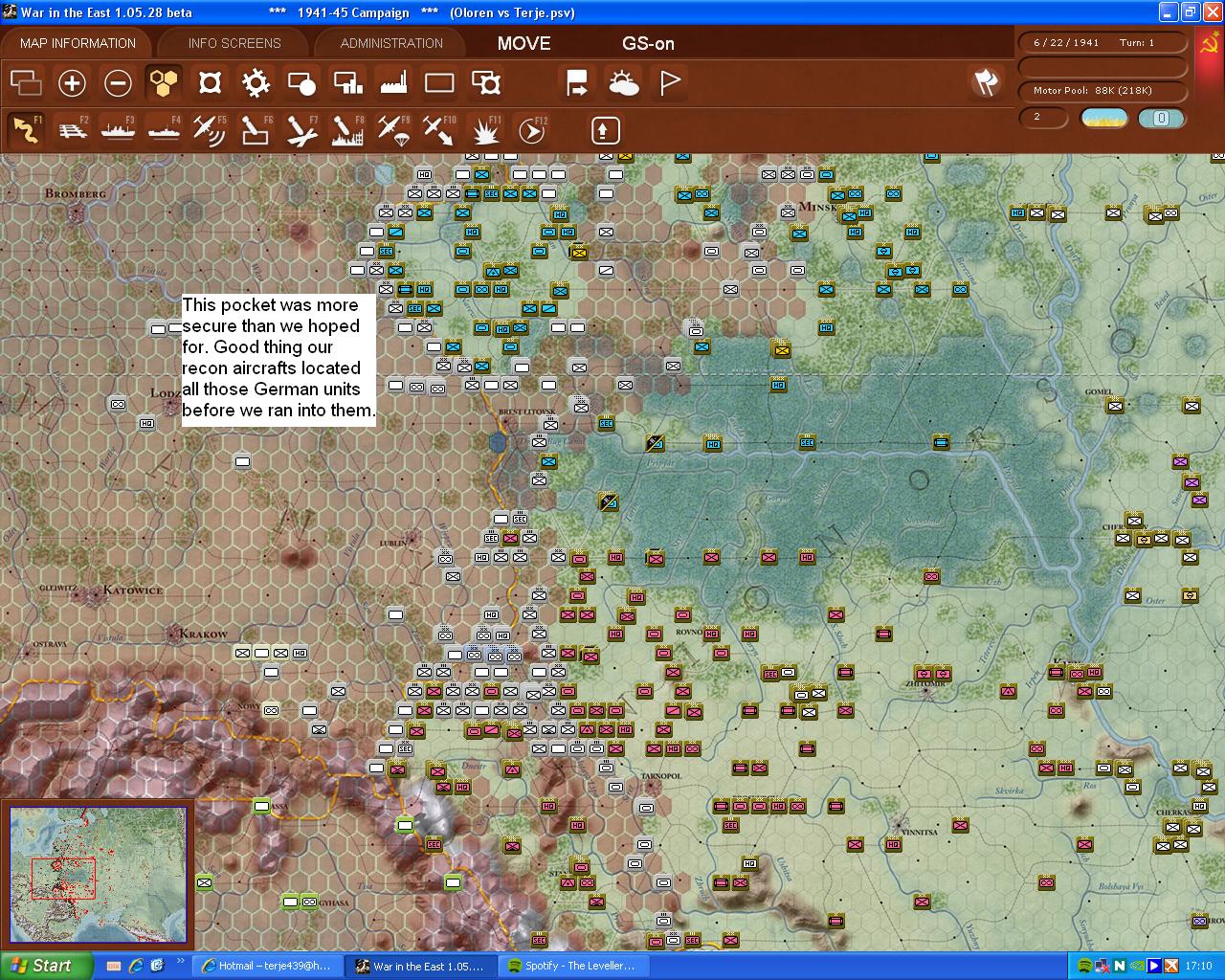Click the pennant flag outline icon

pyautogui.click(x=670, y=83)
